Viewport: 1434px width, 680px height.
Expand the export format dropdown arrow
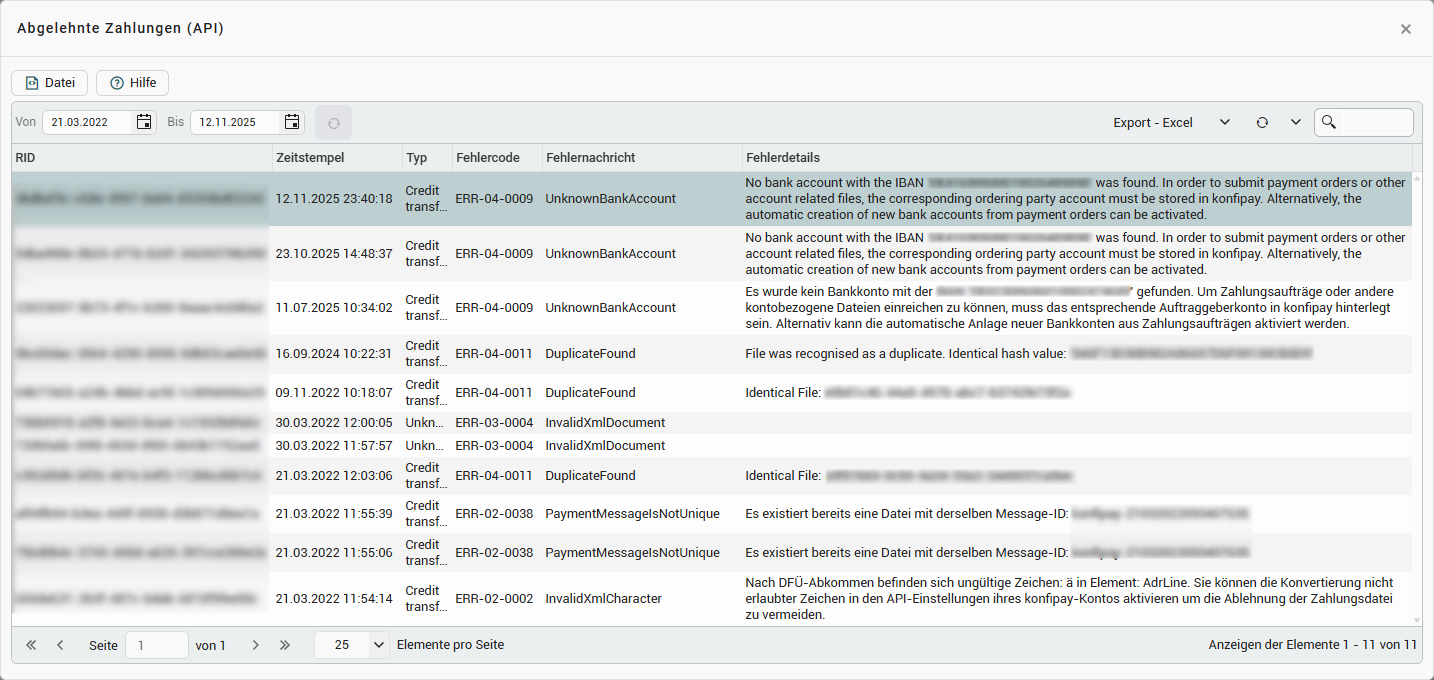click(x=1225, y=122)
